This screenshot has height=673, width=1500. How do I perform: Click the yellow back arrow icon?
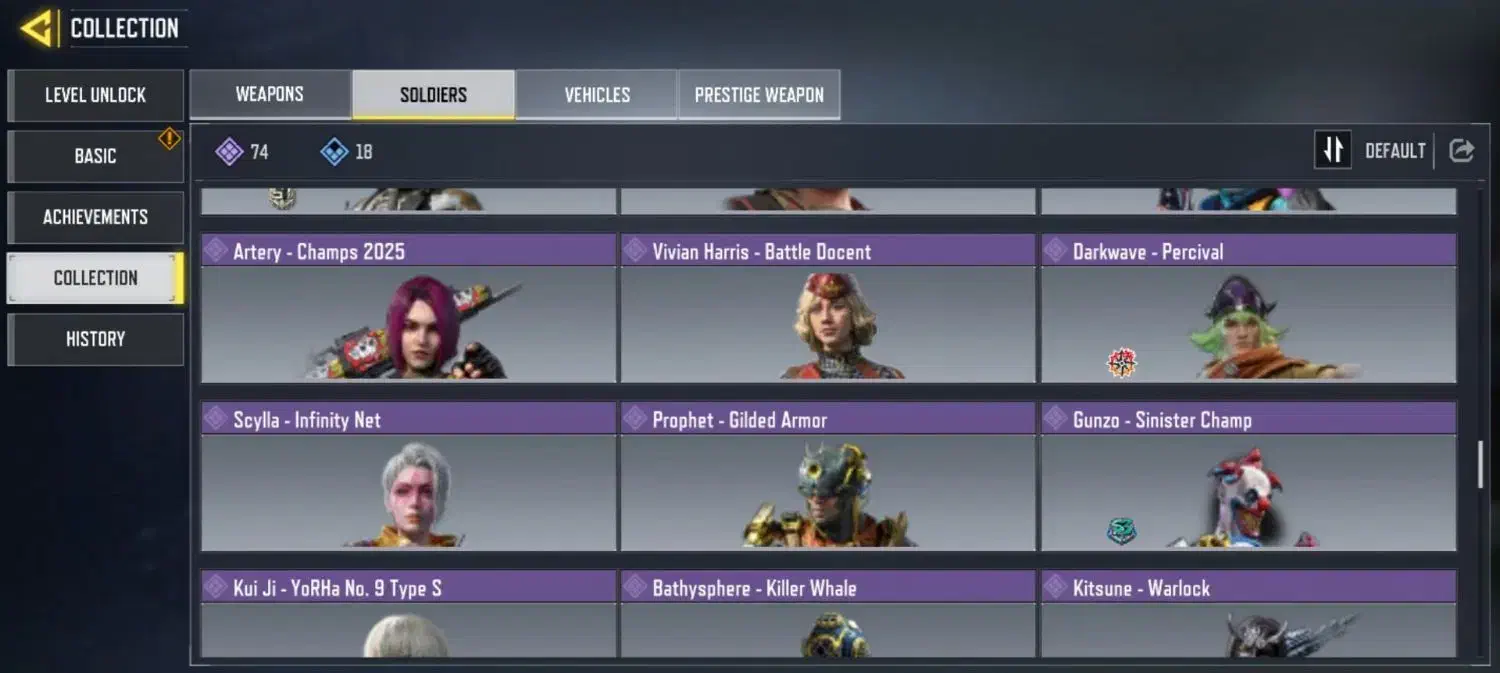tap(38, 28)
